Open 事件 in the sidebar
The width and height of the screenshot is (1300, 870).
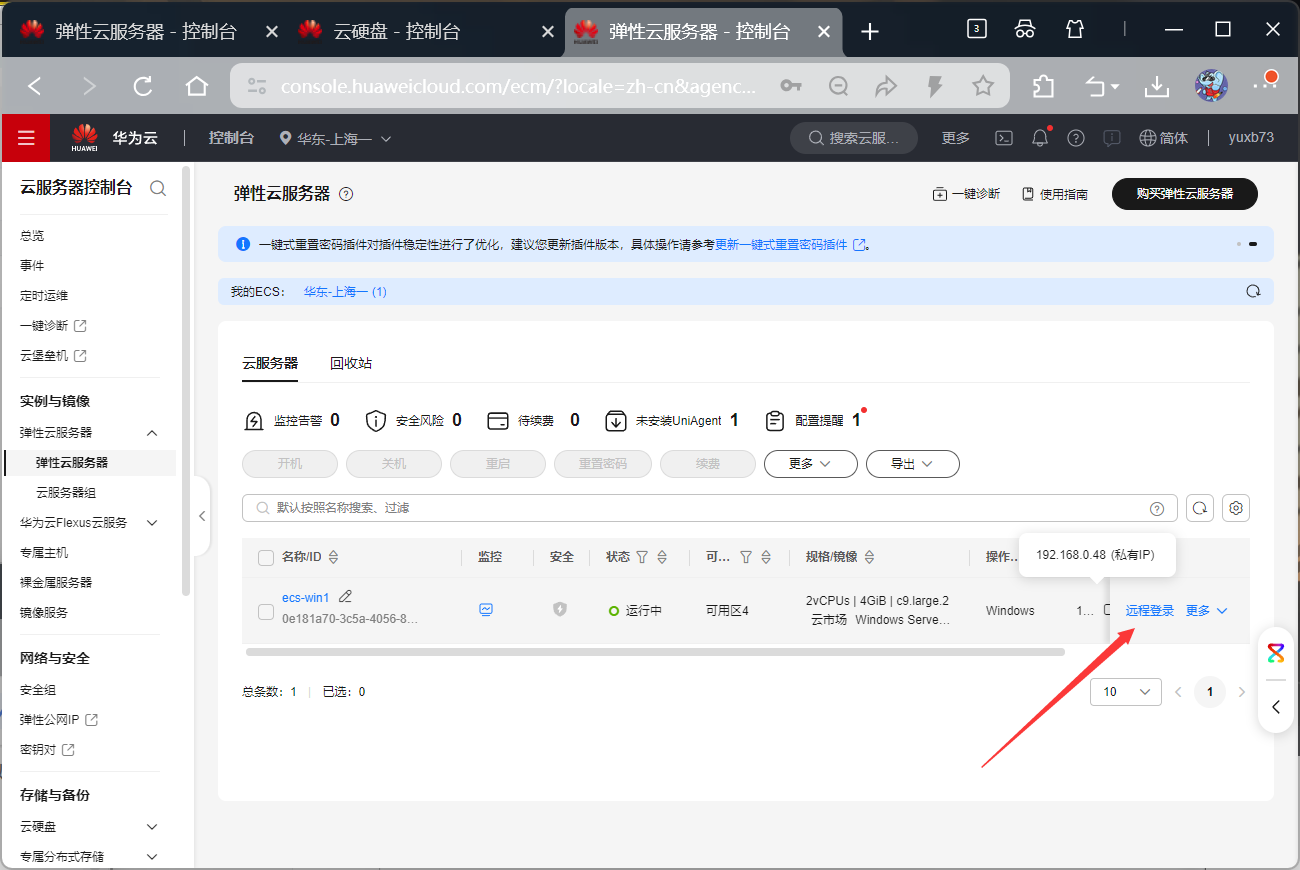(32, 266)
